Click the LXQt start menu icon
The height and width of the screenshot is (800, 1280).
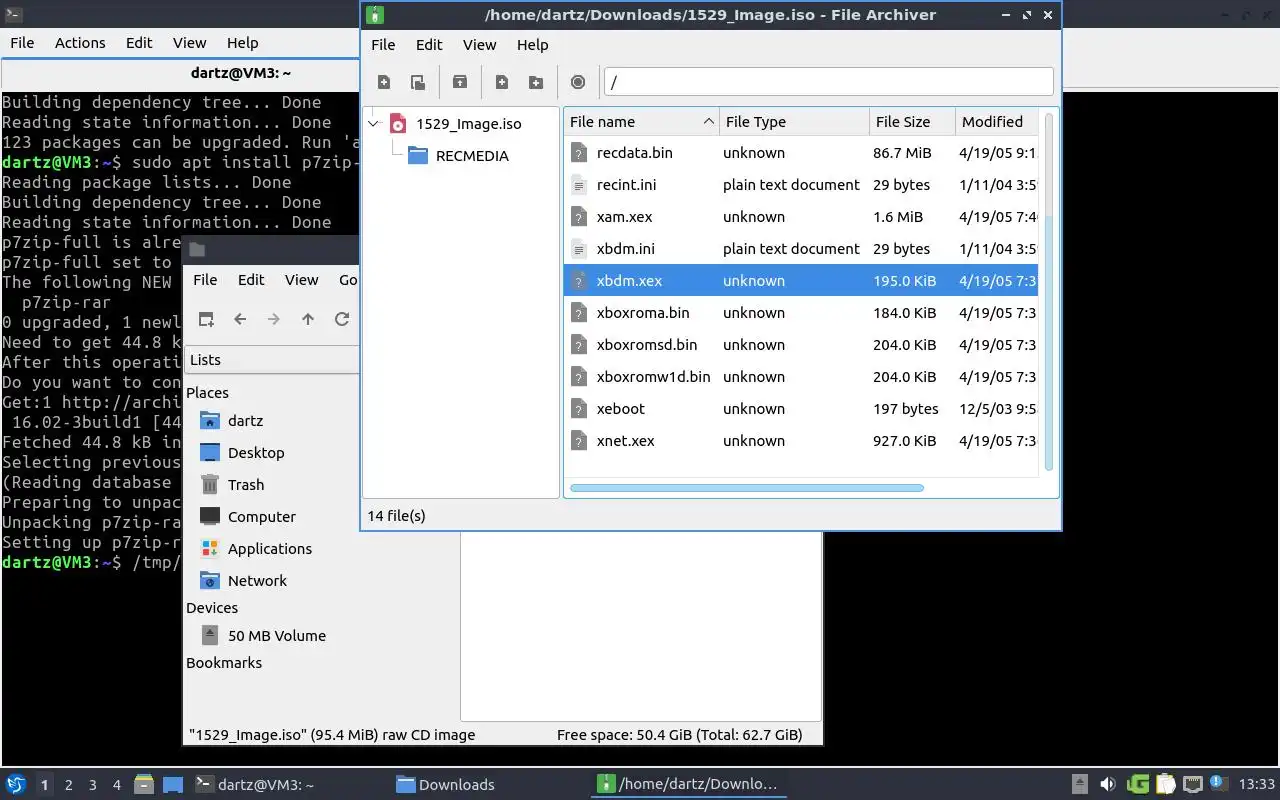click(x=16, y=785)
